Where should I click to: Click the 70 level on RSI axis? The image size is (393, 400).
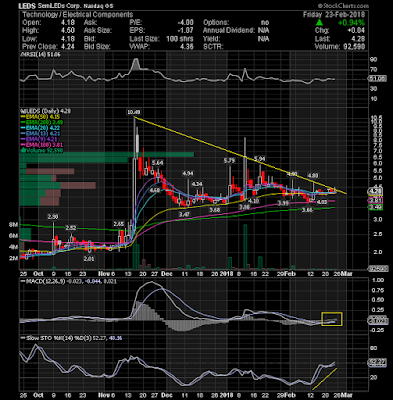[373, 70]
